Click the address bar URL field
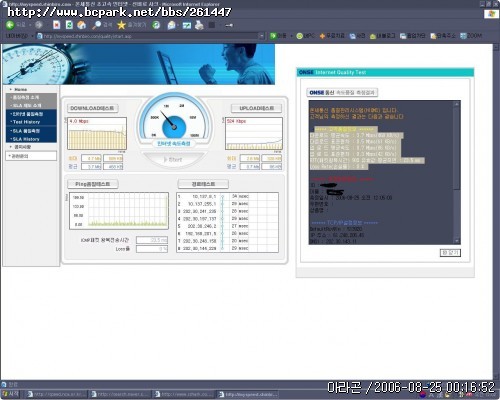The width and height of the screenshot is (500, 400). (150, 36)
